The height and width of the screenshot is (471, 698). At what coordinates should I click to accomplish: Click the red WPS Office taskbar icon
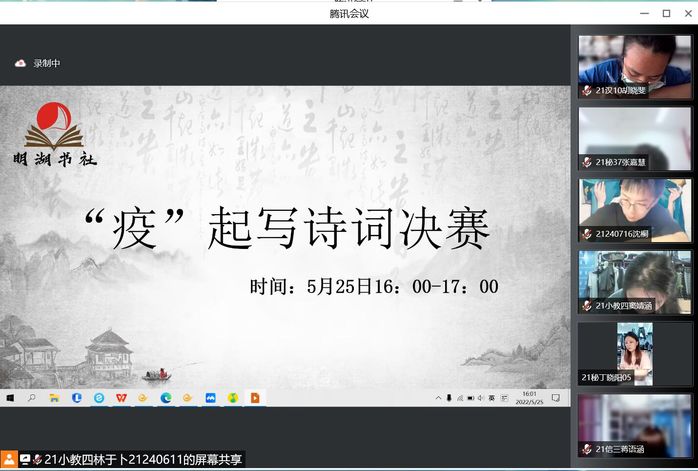[121, 398]
